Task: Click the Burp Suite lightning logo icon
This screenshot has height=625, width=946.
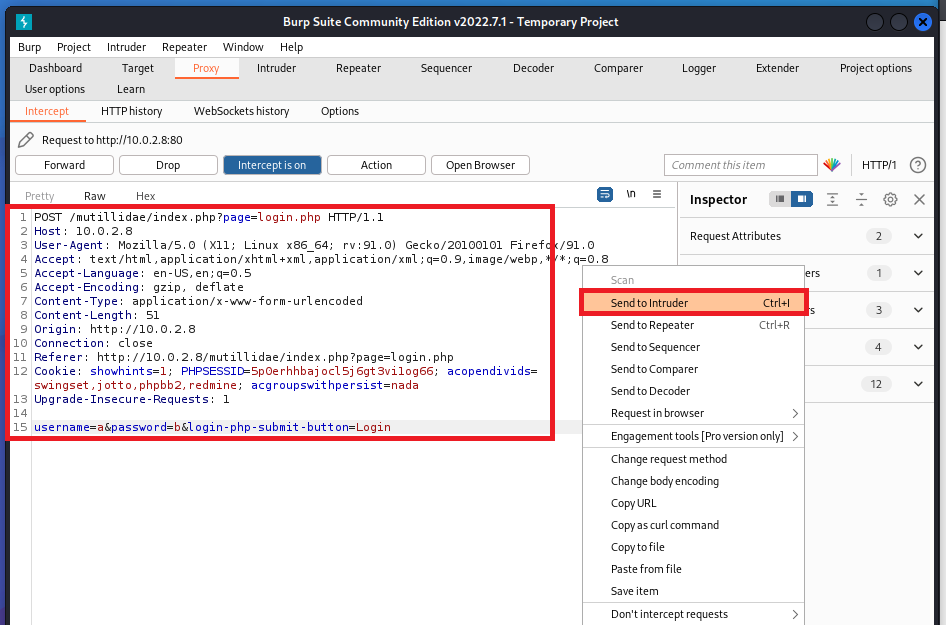Action: (24, 22)
